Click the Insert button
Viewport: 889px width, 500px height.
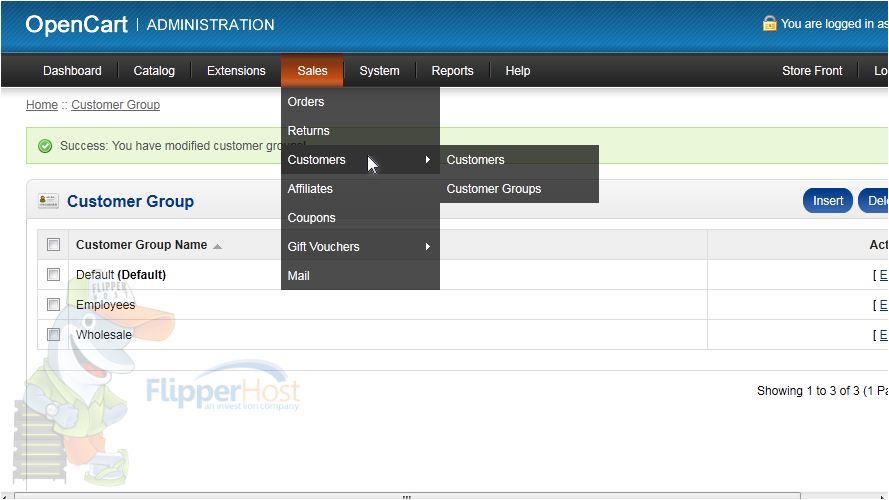[x=828, y=201]
